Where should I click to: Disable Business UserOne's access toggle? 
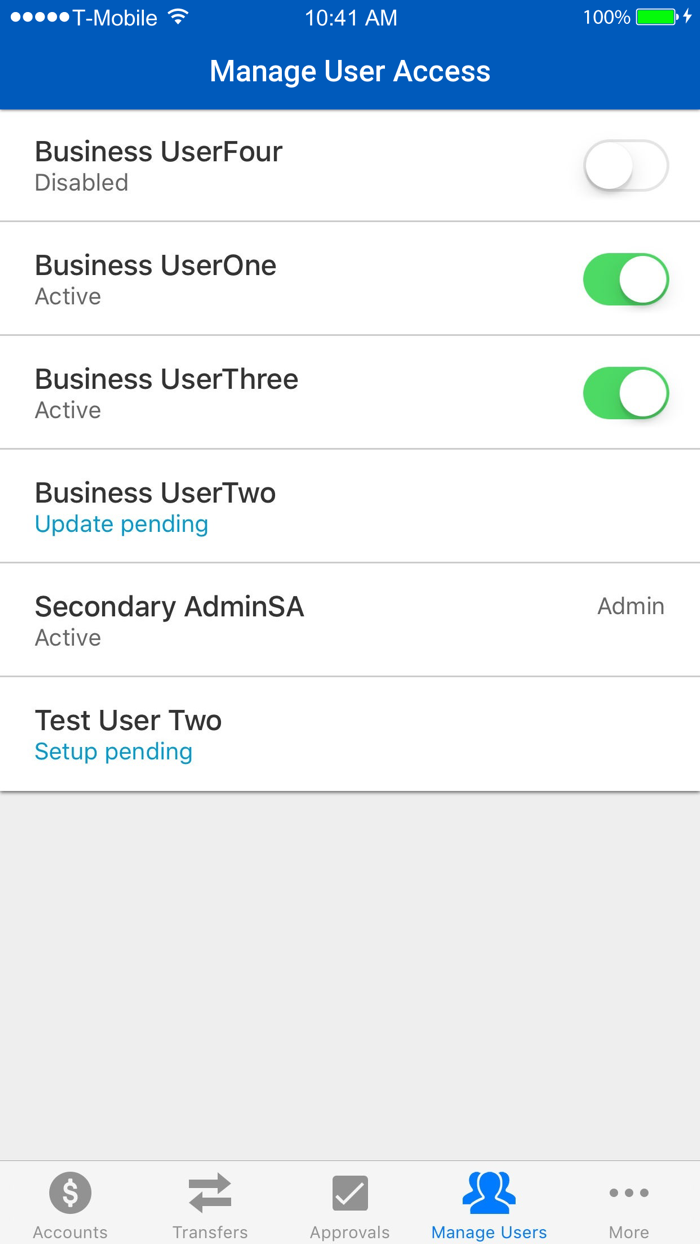(x=625, y=279)
